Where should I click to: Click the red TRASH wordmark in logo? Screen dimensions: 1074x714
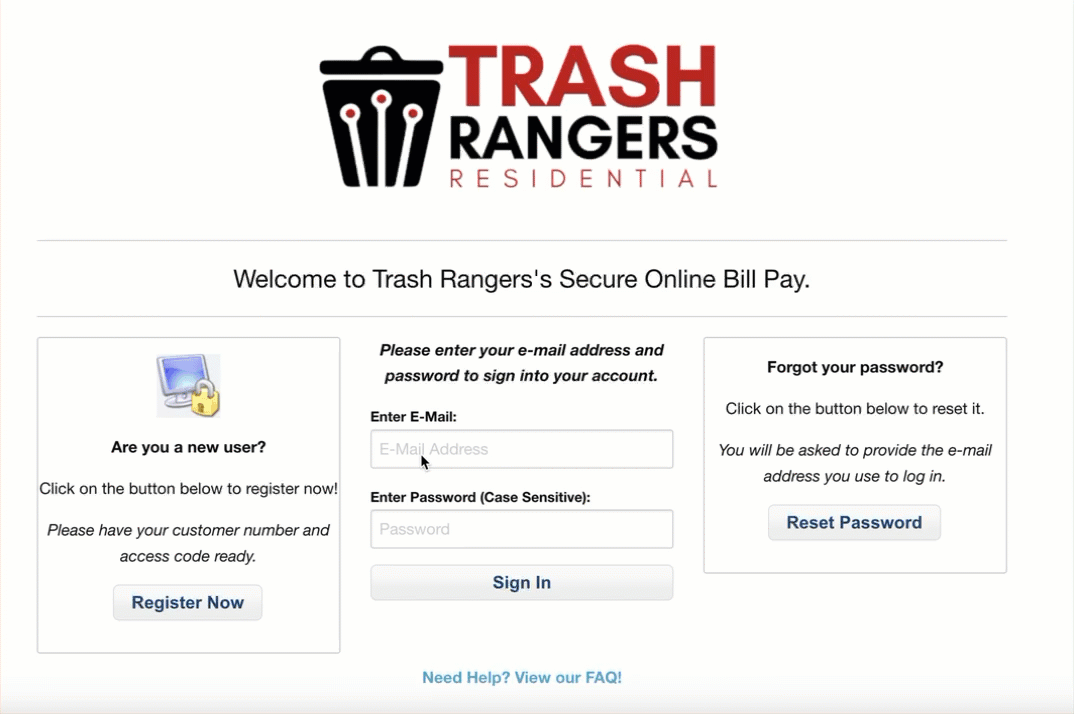pyautogui.click(x=583, y=75)
